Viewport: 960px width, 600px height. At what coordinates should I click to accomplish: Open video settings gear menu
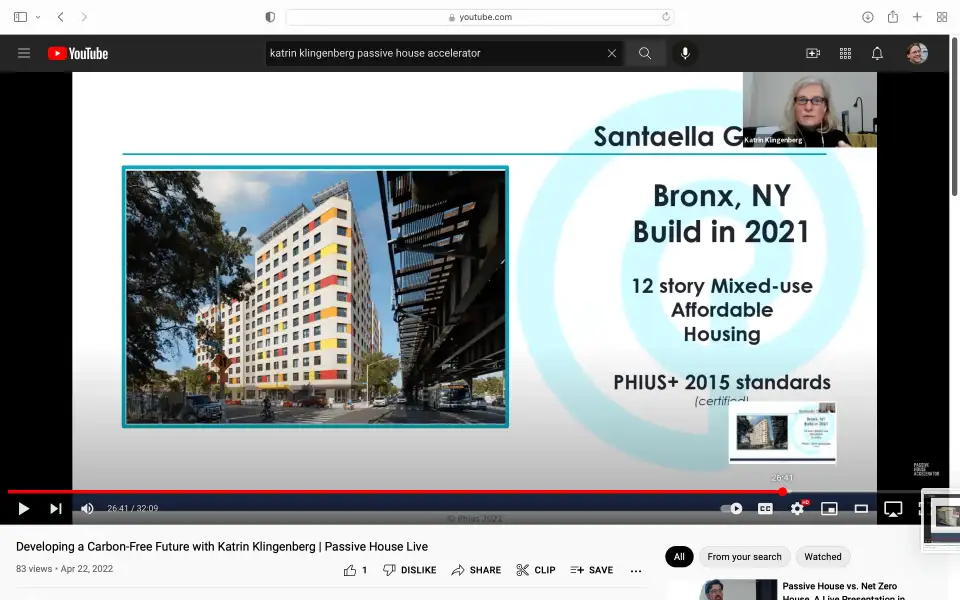tap(797, 508)
